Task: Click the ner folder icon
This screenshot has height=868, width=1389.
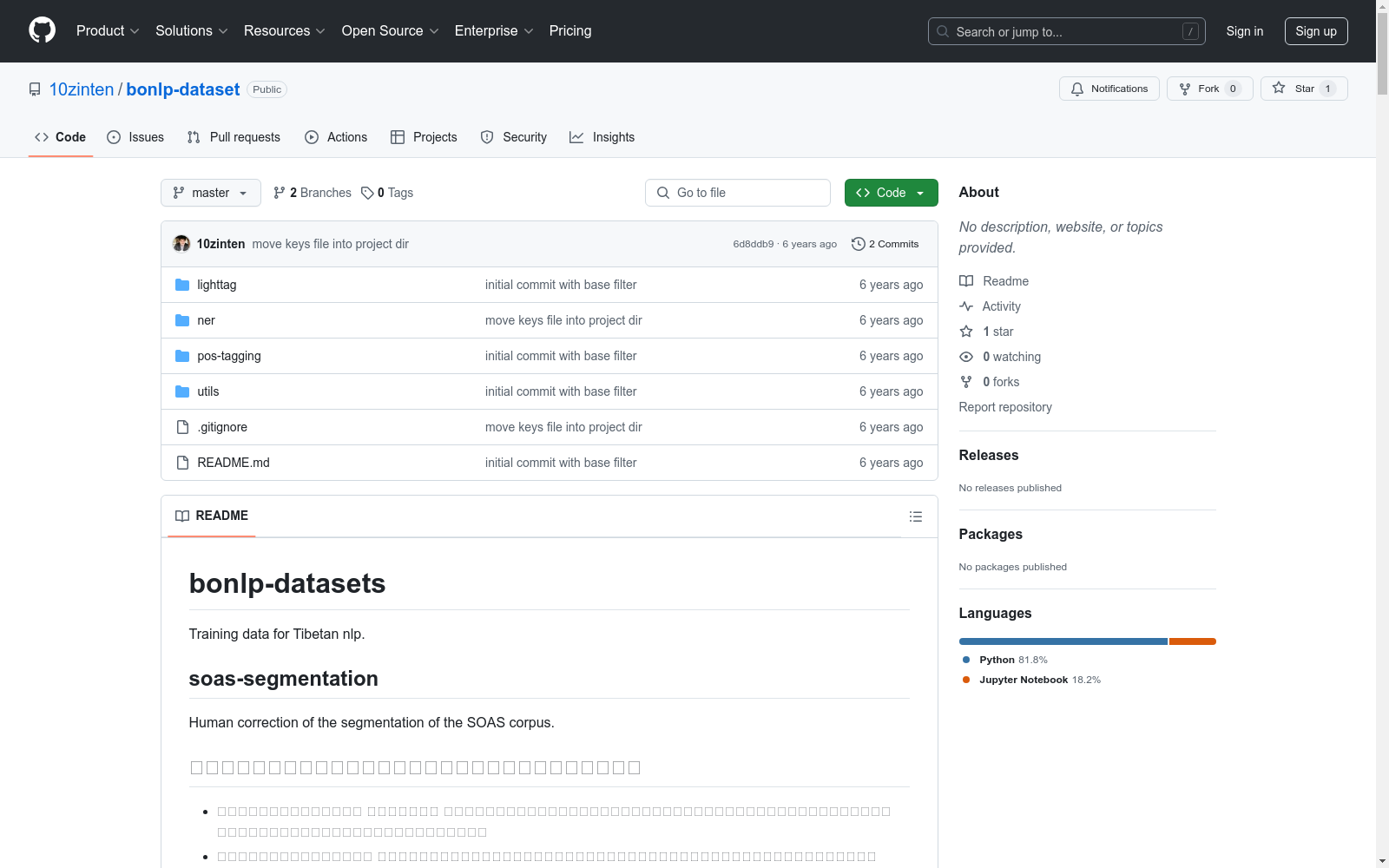Action: pyautogui.click(x=182, y=320)
